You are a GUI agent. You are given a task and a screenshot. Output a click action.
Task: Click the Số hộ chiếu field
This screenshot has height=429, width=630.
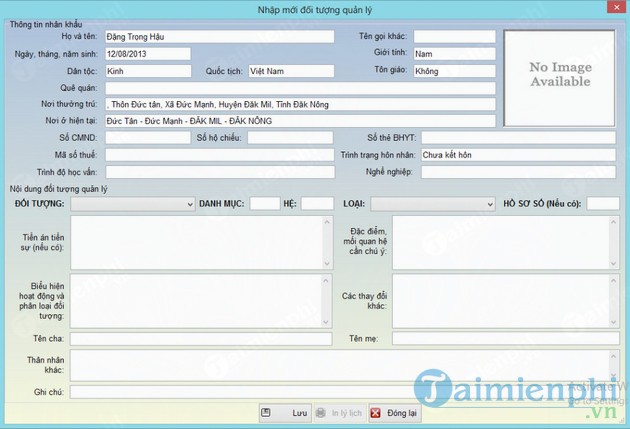pos(290,138)
